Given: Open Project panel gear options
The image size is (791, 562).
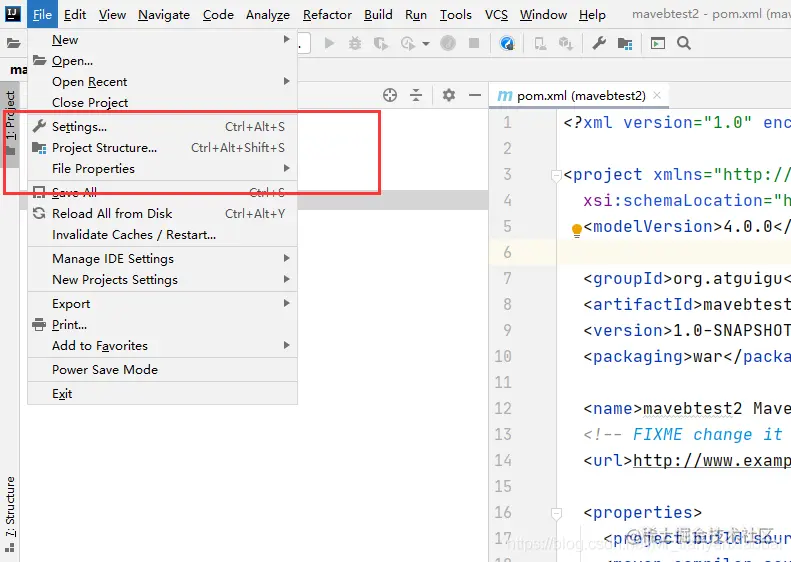Looking at the screenshot, I should click(x=448, y=95).
